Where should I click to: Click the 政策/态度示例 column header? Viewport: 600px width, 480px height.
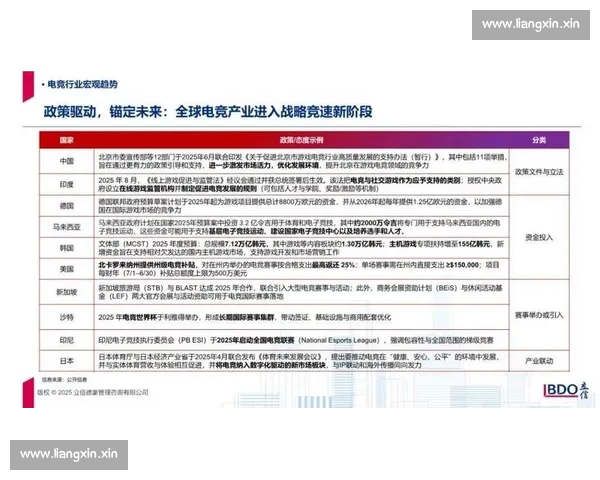coord(301,140)
